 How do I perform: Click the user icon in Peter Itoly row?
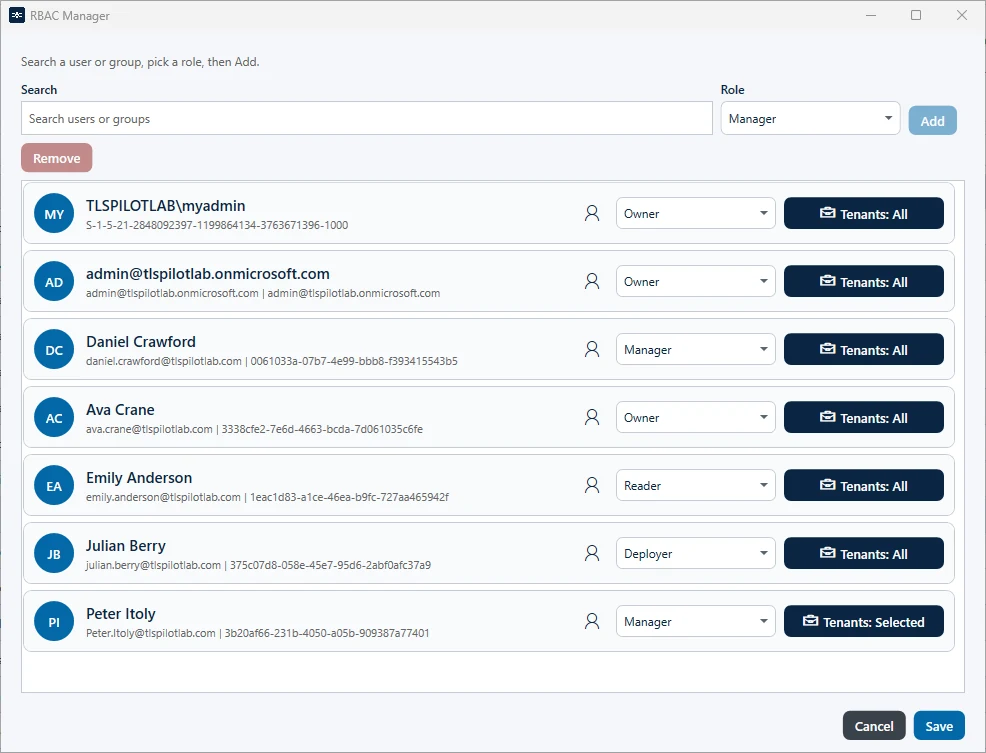coord(592,621)
